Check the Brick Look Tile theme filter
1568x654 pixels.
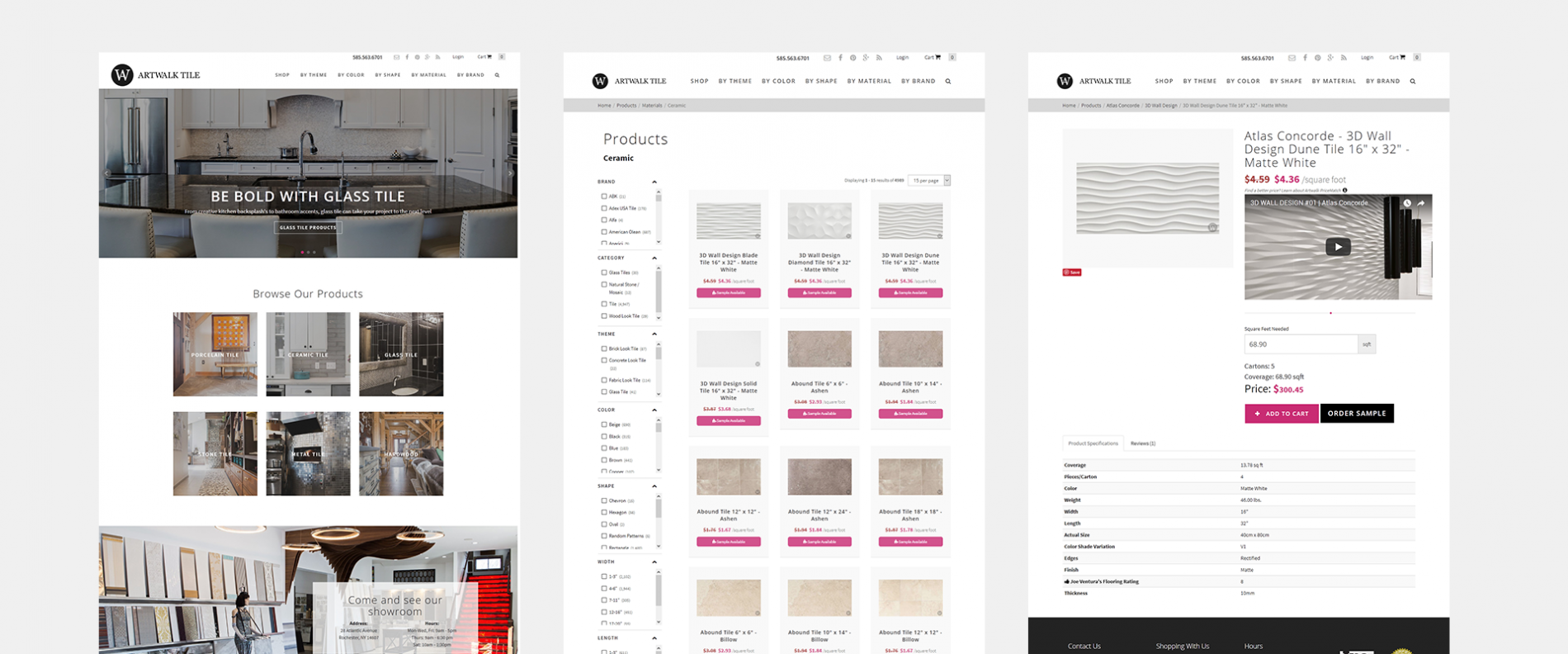[604, 348]
